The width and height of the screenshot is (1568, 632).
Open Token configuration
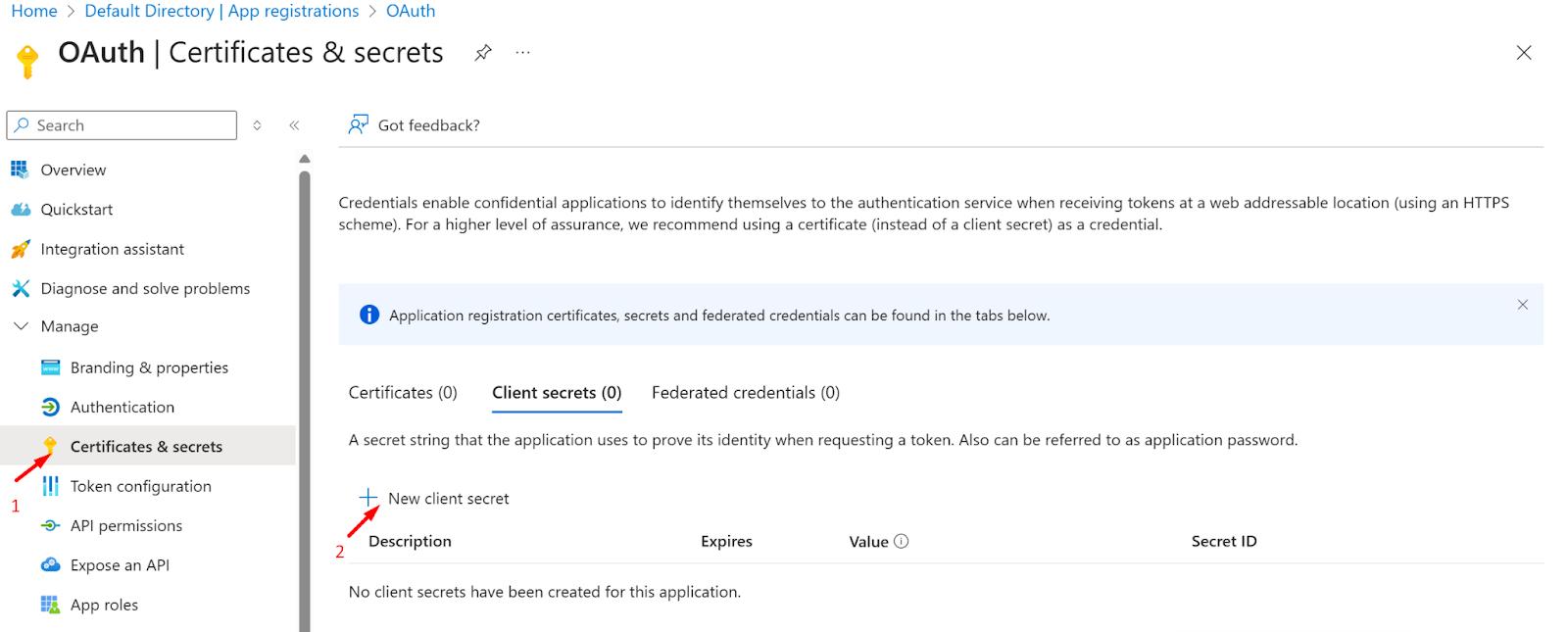[x=141, y=486]
